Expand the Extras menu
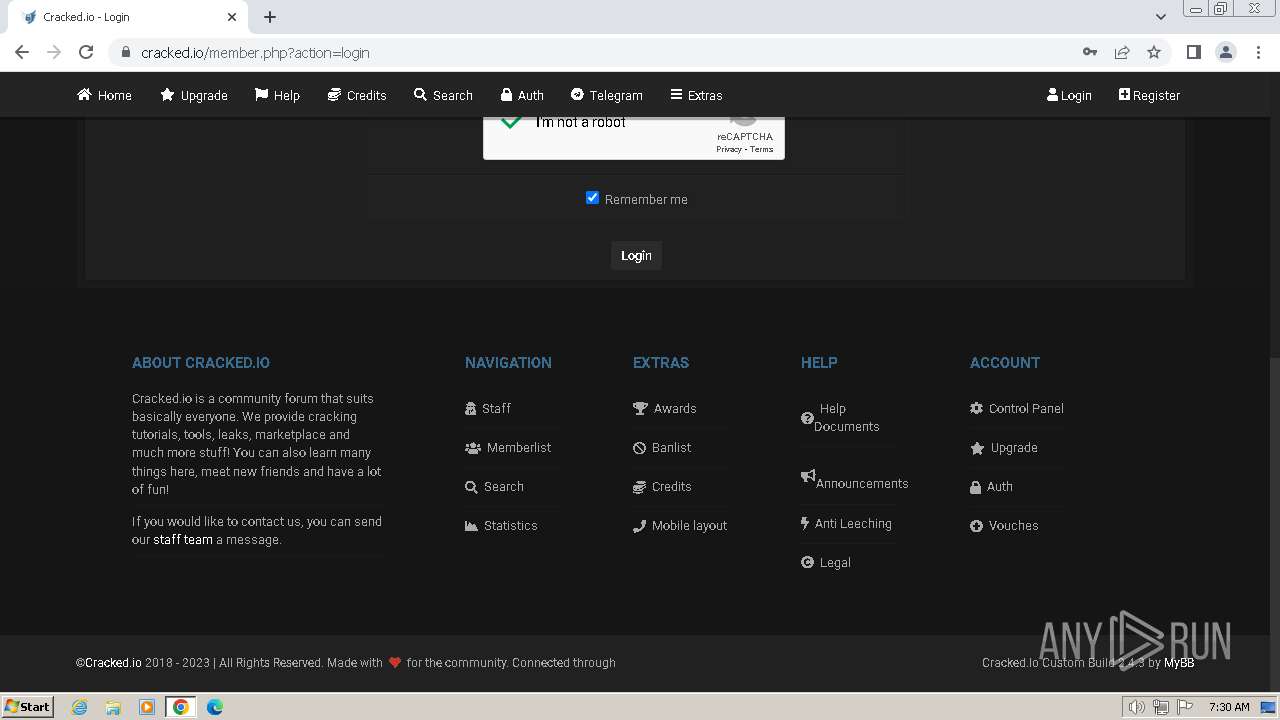1280x720 pixels. pyautogui.click(x=696, y=95)
